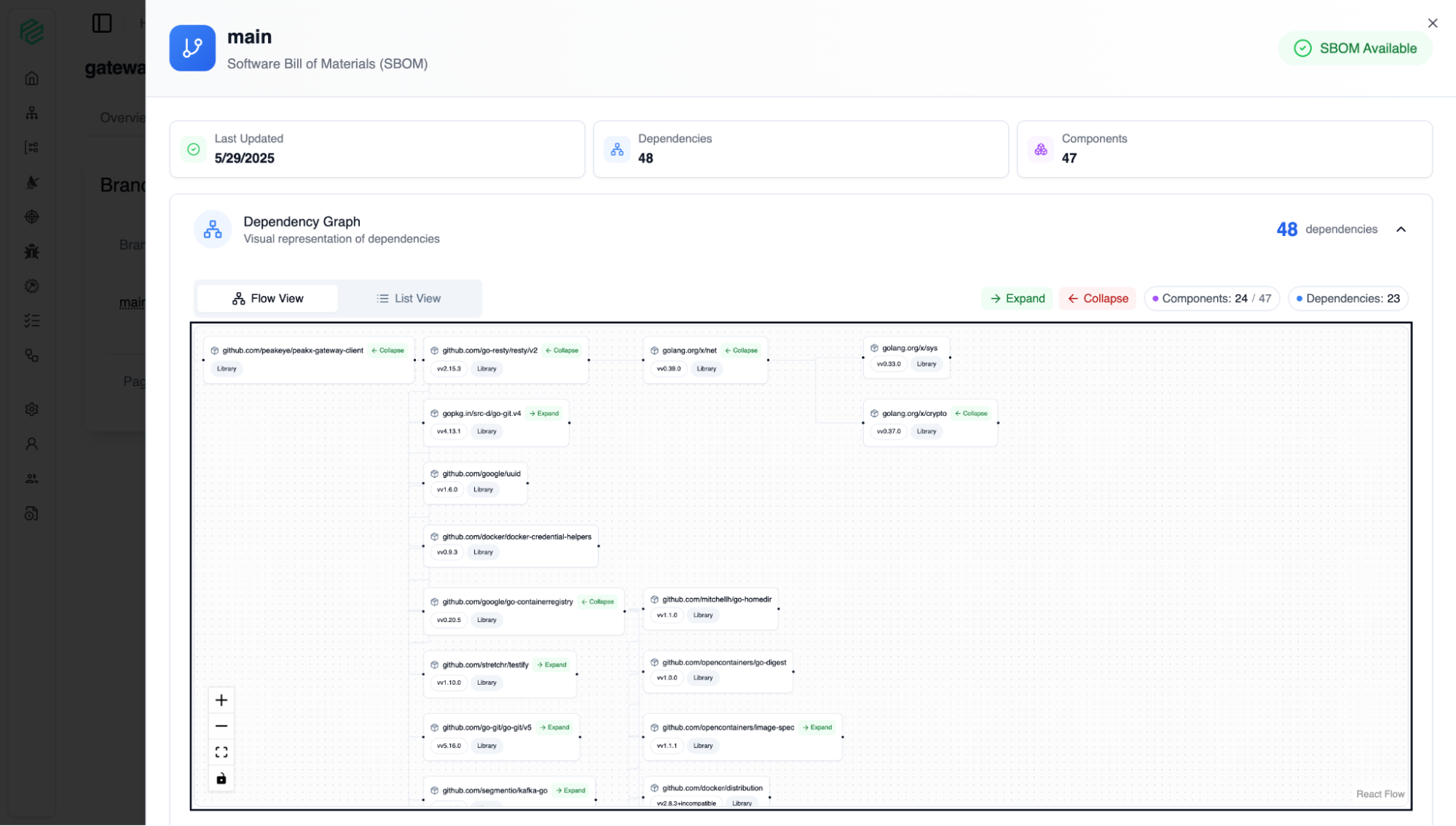Click the target icon in sidebar
Image resolution: width=1456 pixels, height=826 pixels.
pyautogui.click(x=31, y=217)
